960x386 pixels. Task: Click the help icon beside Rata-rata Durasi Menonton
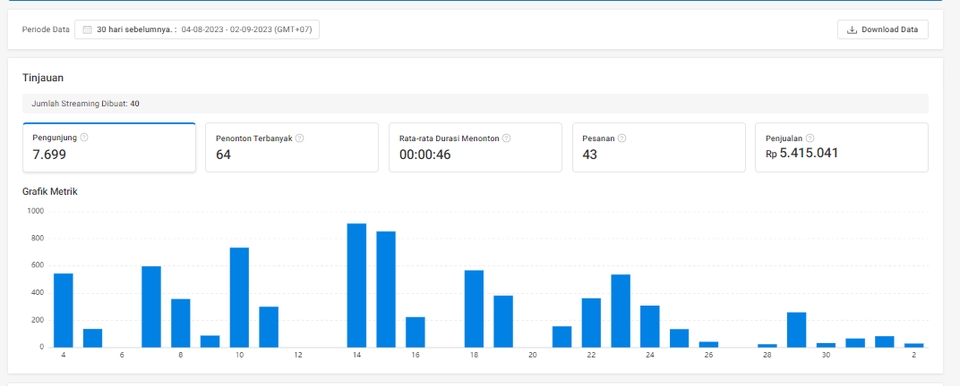pyautogui.click(x=506, y=138)
